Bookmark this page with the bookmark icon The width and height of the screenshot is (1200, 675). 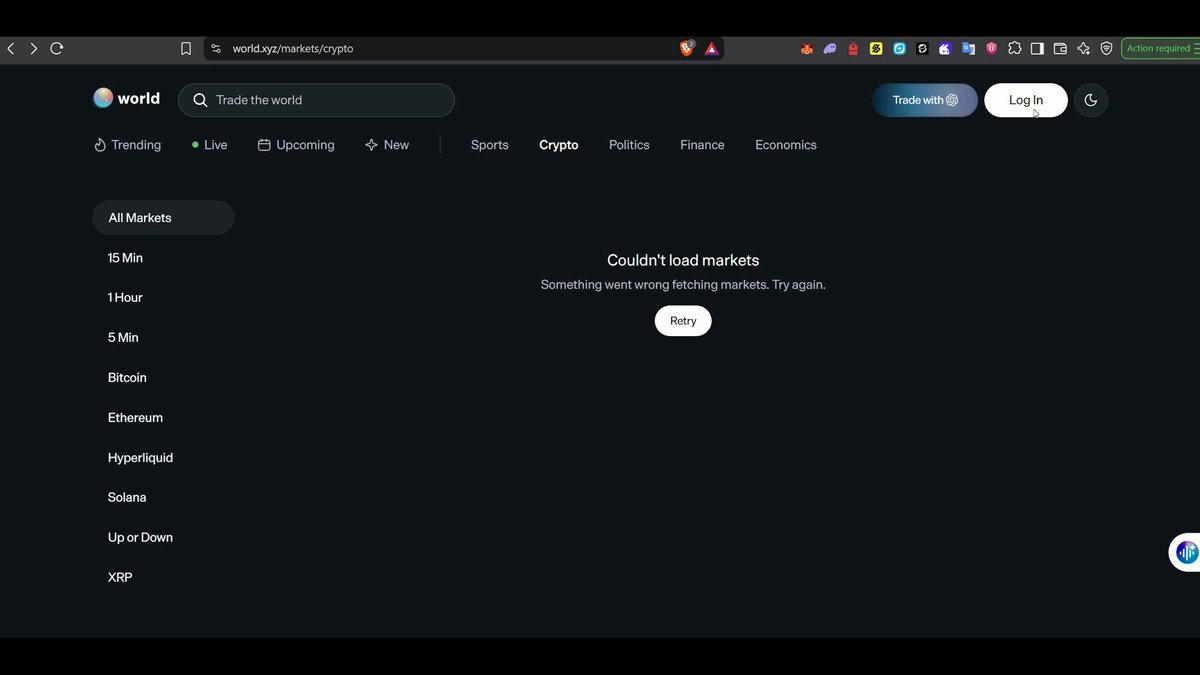pyautogui.click(x=186, y=48)
